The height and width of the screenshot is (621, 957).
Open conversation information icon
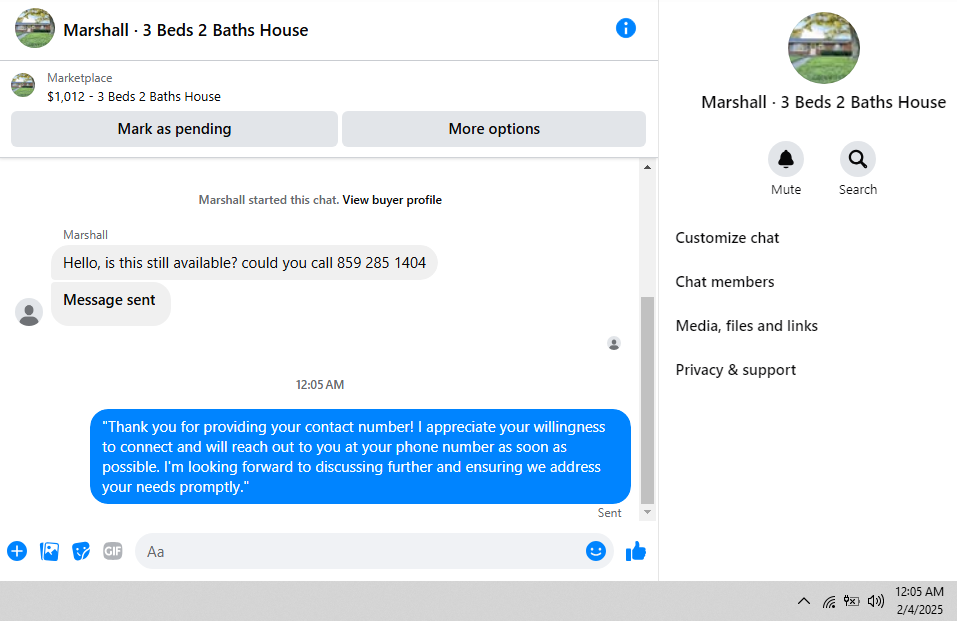click(626, 28)
